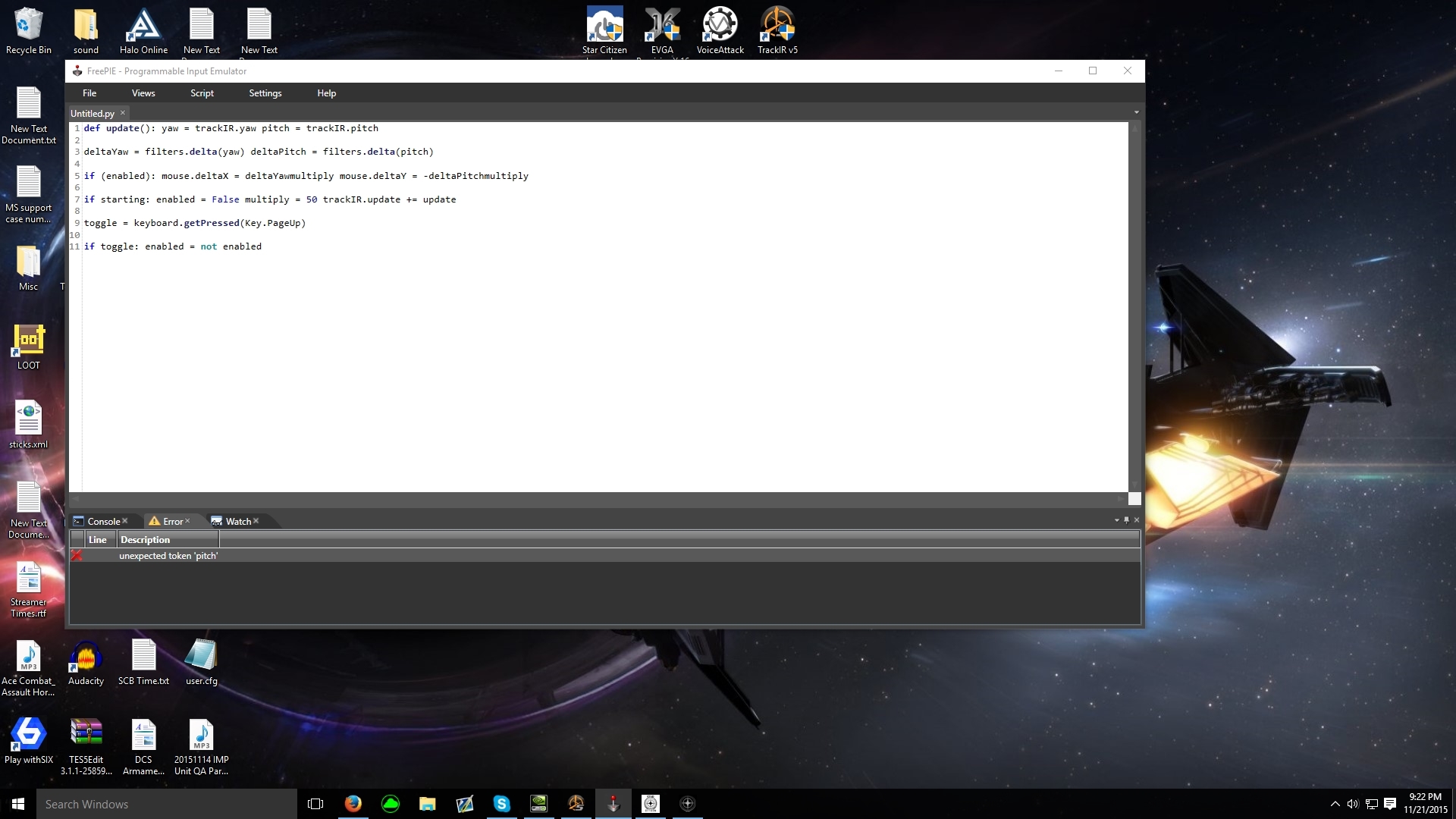Open Firefox from the taskbar

(x=353, y=804)
